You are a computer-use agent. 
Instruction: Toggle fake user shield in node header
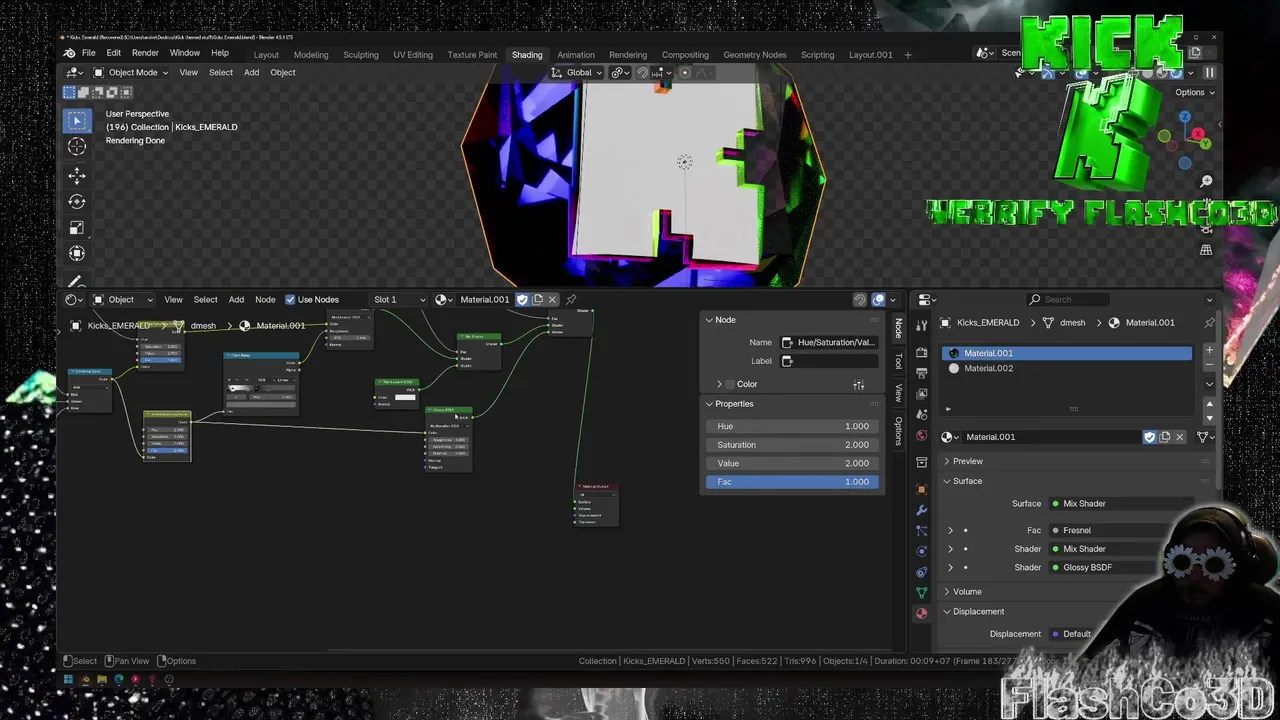point(522,299)
